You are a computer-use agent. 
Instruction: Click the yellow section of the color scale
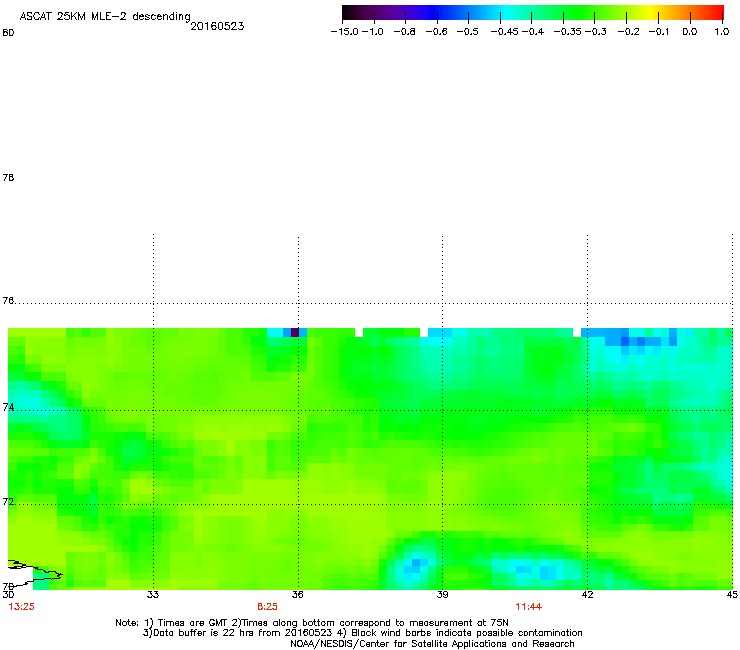click(x=651, y=13)
